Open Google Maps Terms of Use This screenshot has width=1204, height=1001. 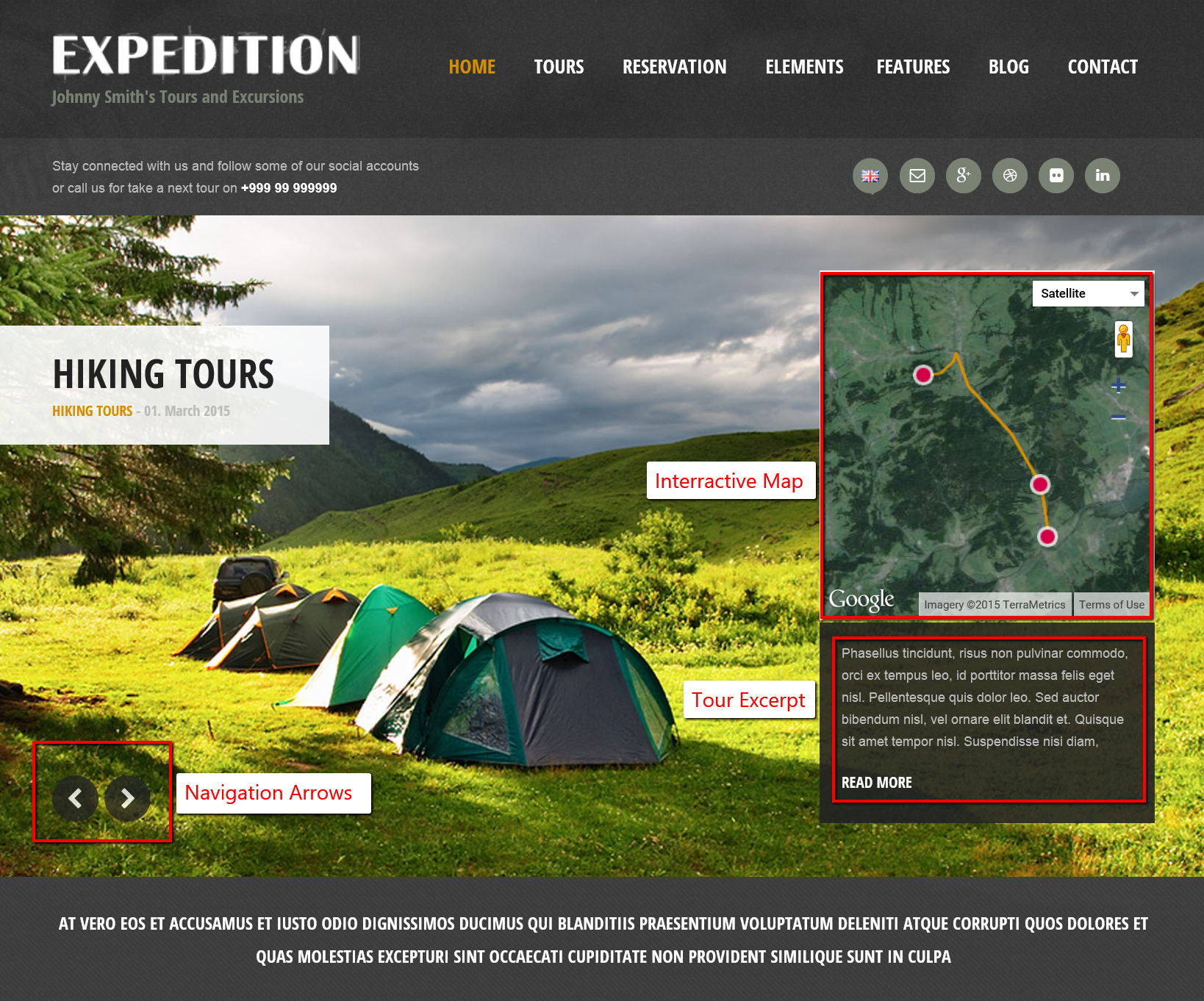[1111, 605]
